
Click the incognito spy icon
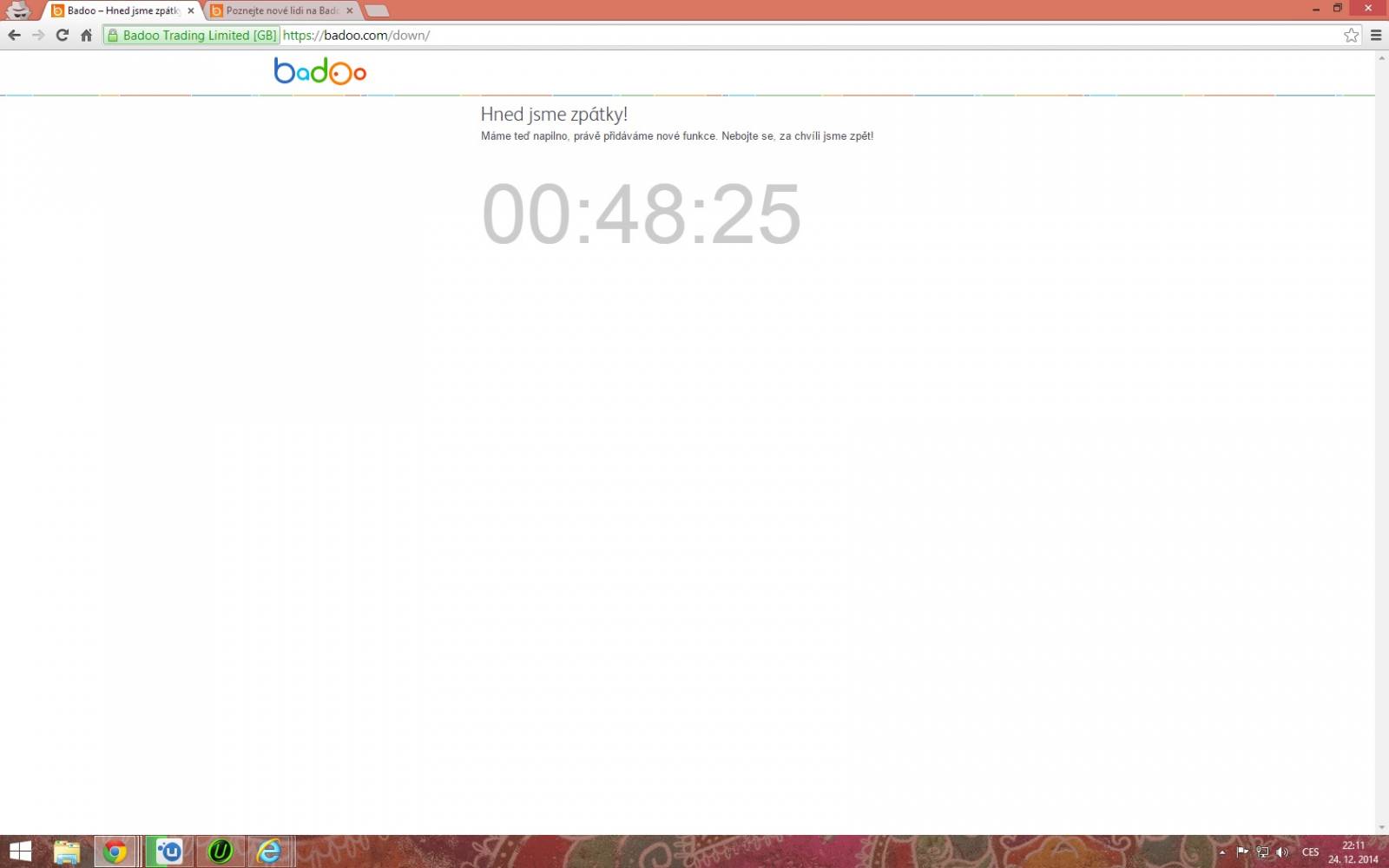(x=18, y=10)
